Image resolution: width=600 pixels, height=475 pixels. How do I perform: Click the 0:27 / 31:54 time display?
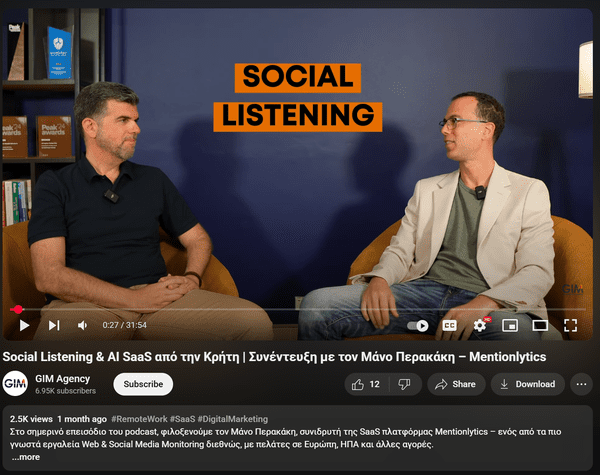point(124,325)
